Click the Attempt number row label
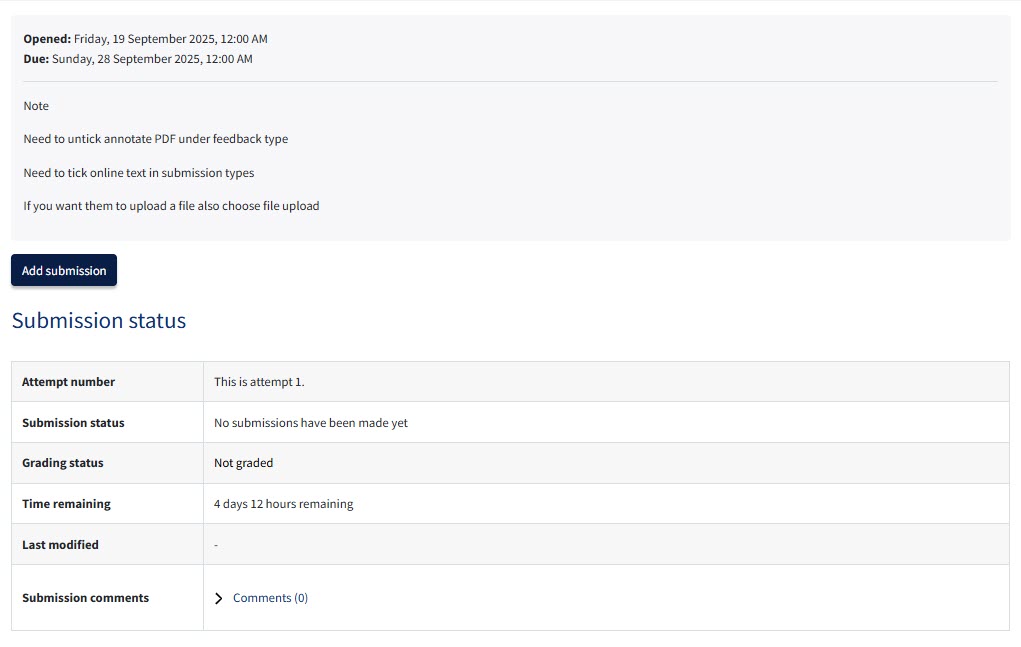This screenshot has height=647, width=1021. point(68,382)
